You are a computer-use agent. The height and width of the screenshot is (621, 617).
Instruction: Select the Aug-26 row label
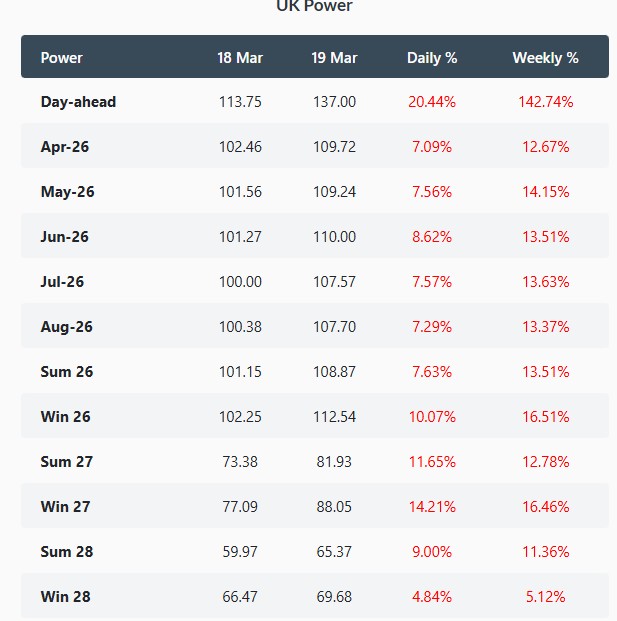[66, 327]
